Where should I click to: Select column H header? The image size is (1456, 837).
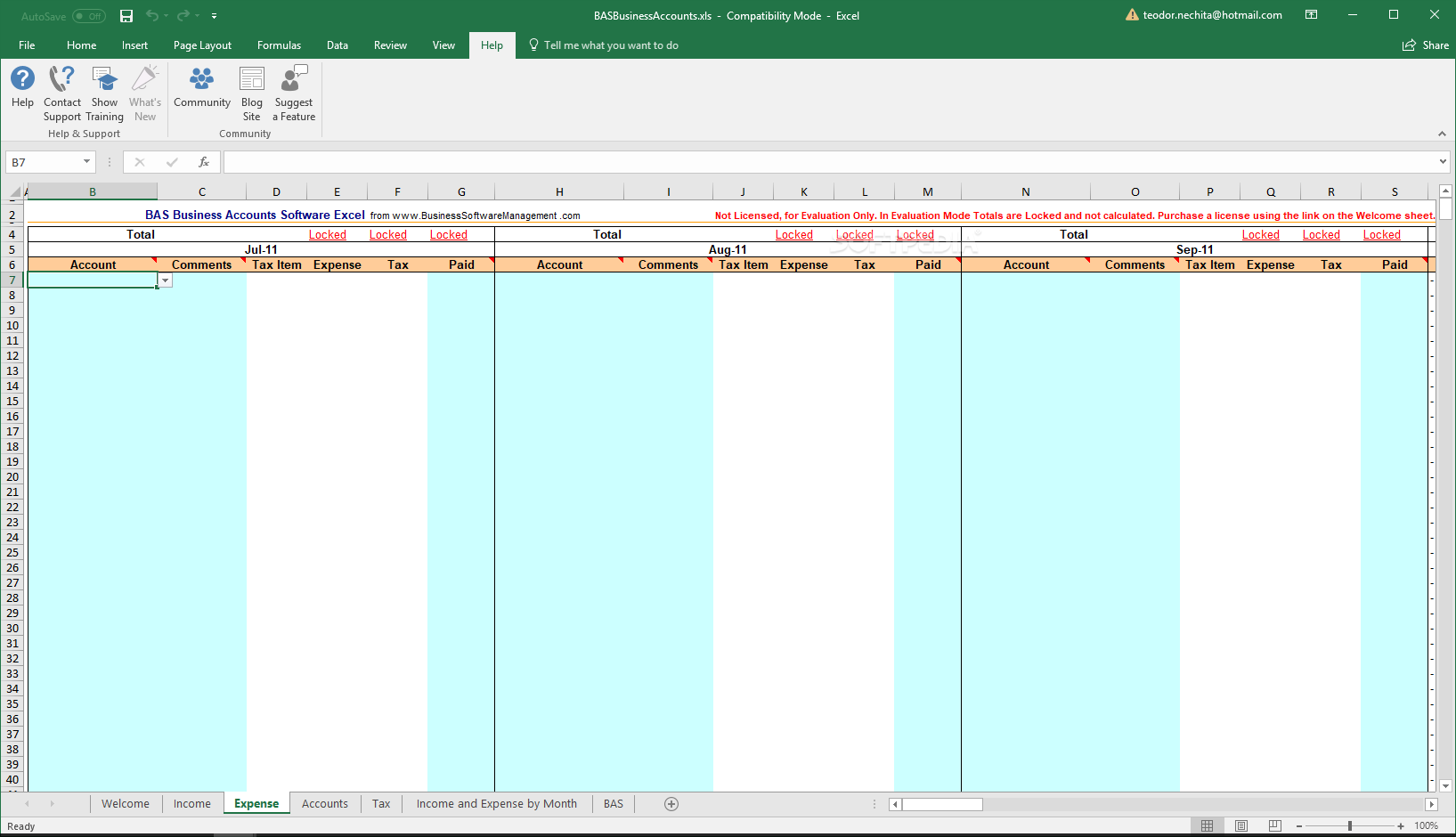point(559,192)
